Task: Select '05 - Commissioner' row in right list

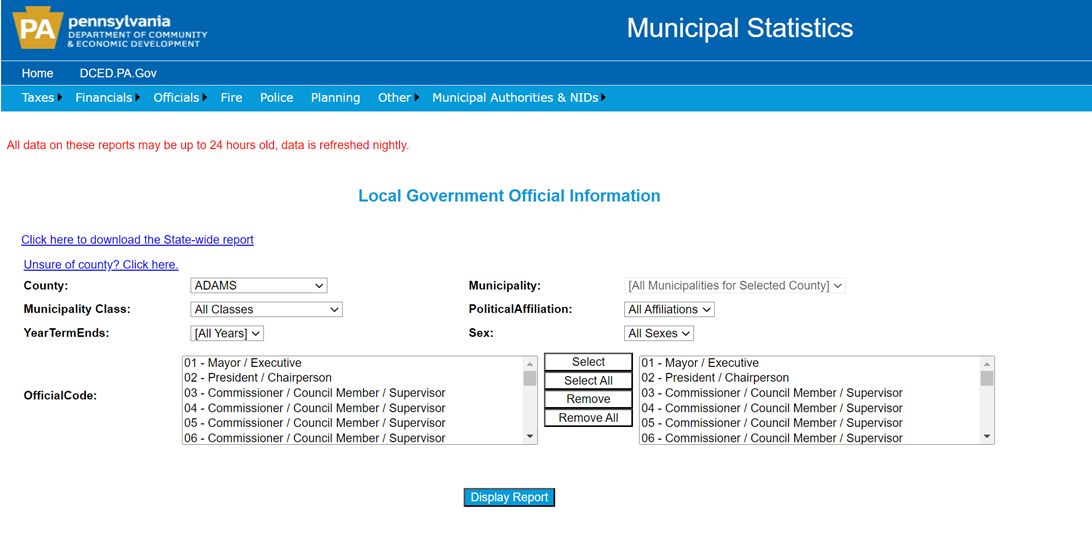Action: (810, 423)
